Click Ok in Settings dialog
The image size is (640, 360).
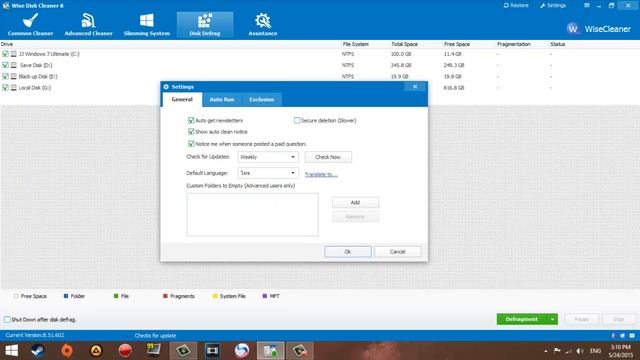pos(348,251)
